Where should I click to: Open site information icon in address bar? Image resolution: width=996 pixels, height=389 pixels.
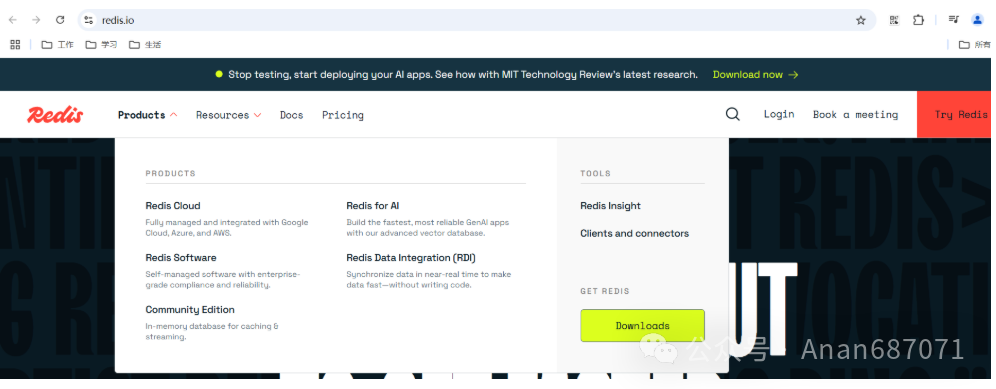coord(89,20)
